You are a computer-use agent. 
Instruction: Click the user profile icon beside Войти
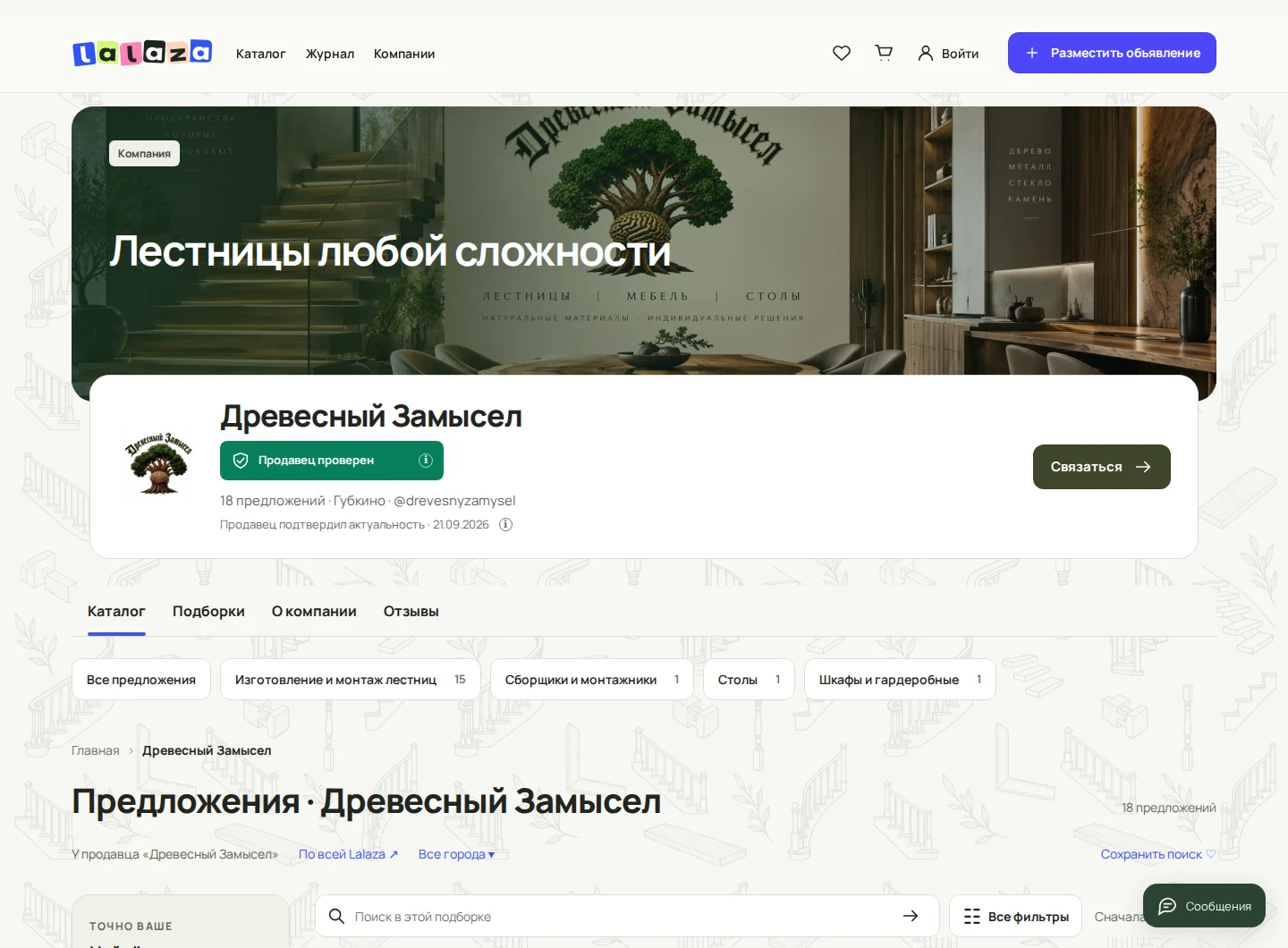[926, 53]
